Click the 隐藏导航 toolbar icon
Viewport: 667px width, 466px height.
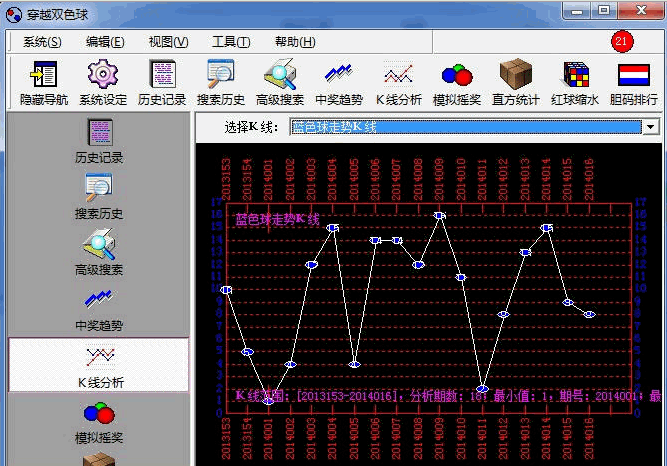(44, 83)
